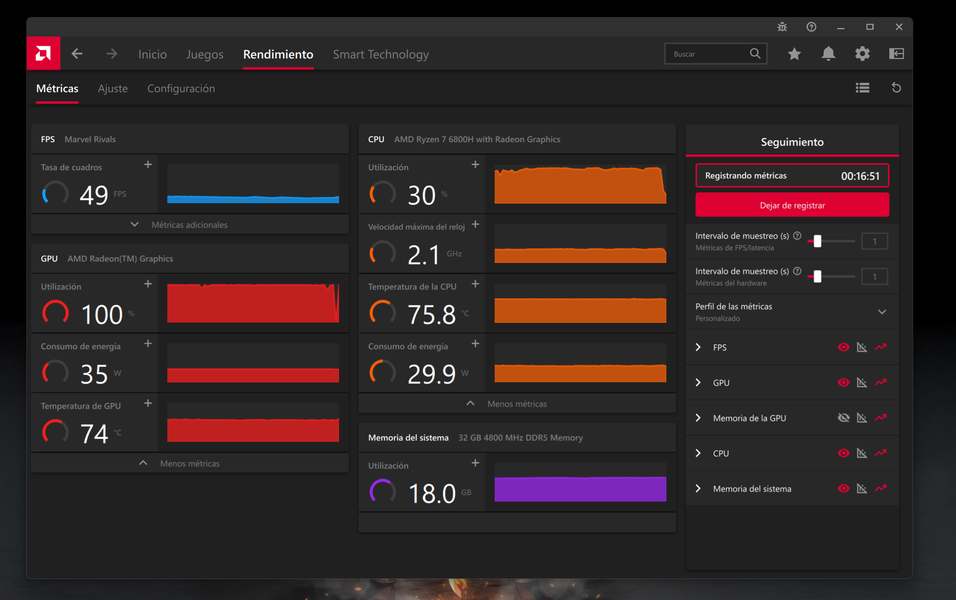The width and height of the screenshot is (956, 600).
Task: Open the Perfil de las métricas dropdown
Action: click(x=881, y=312)
